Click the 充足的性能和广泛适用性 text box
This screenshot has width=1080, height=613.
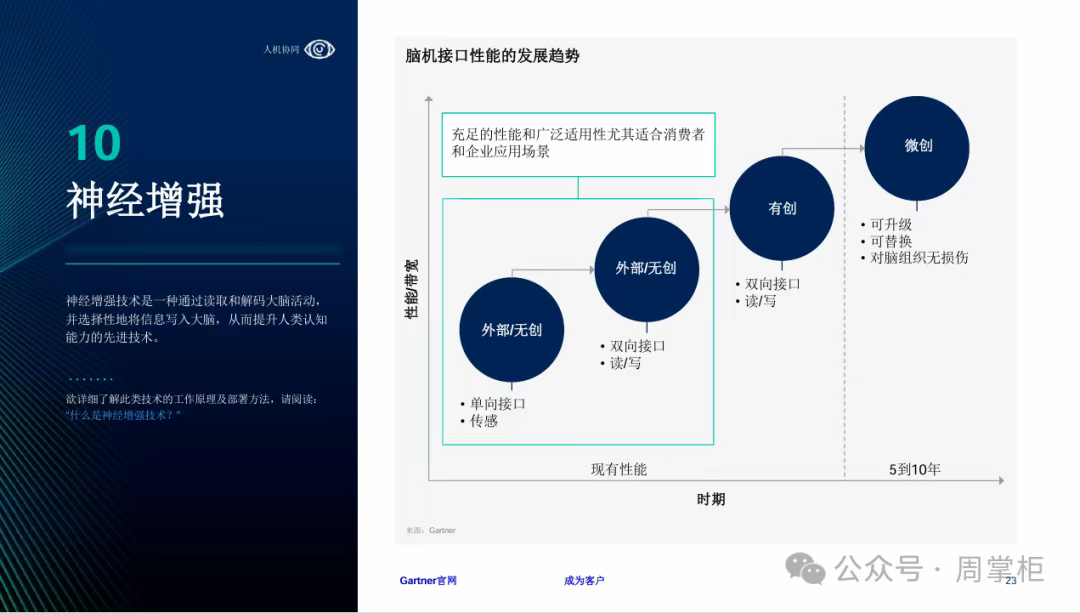[578, 143]
